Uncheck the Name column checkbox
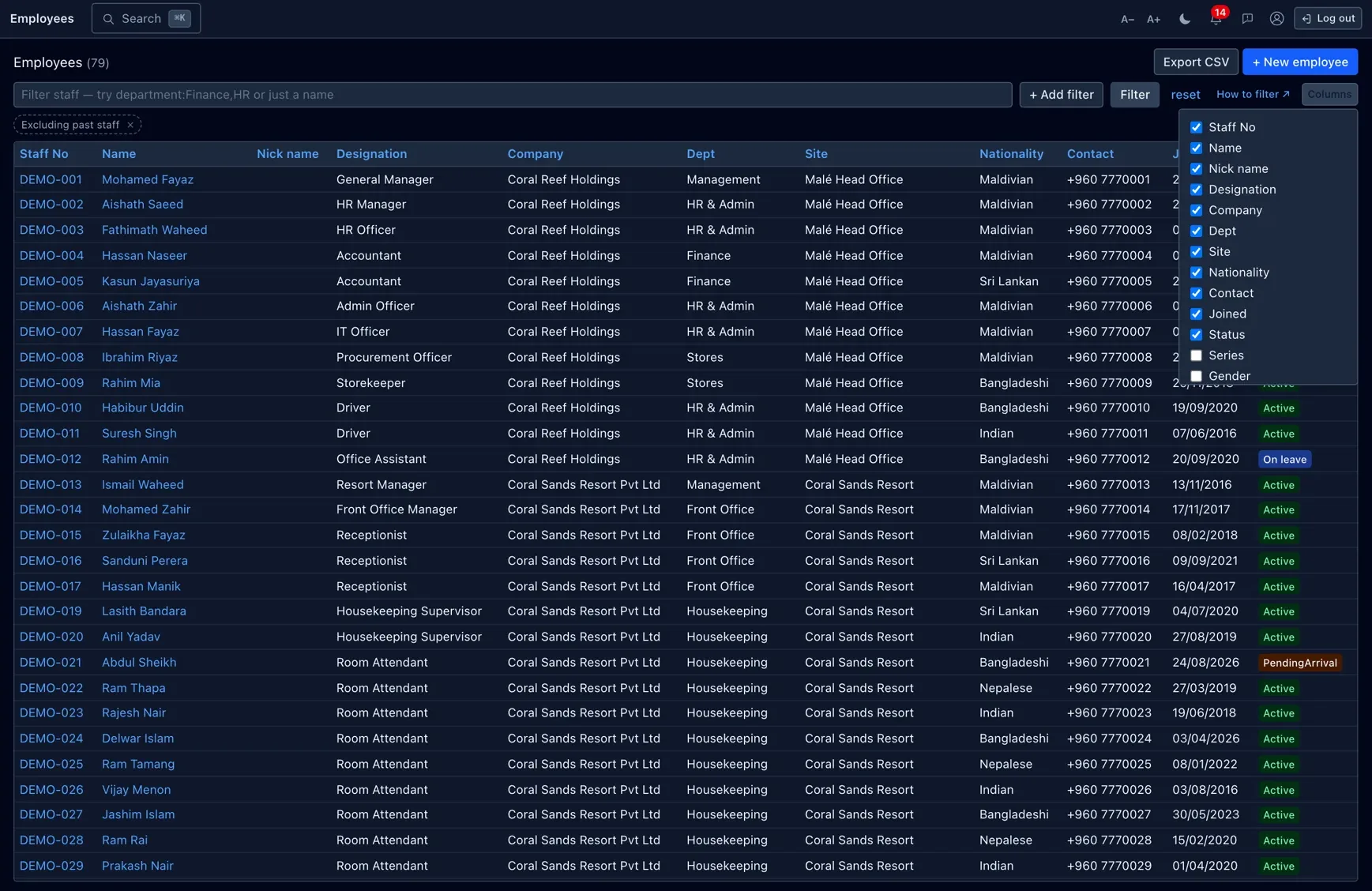Screen dimensions: 1372x891 1196,148
